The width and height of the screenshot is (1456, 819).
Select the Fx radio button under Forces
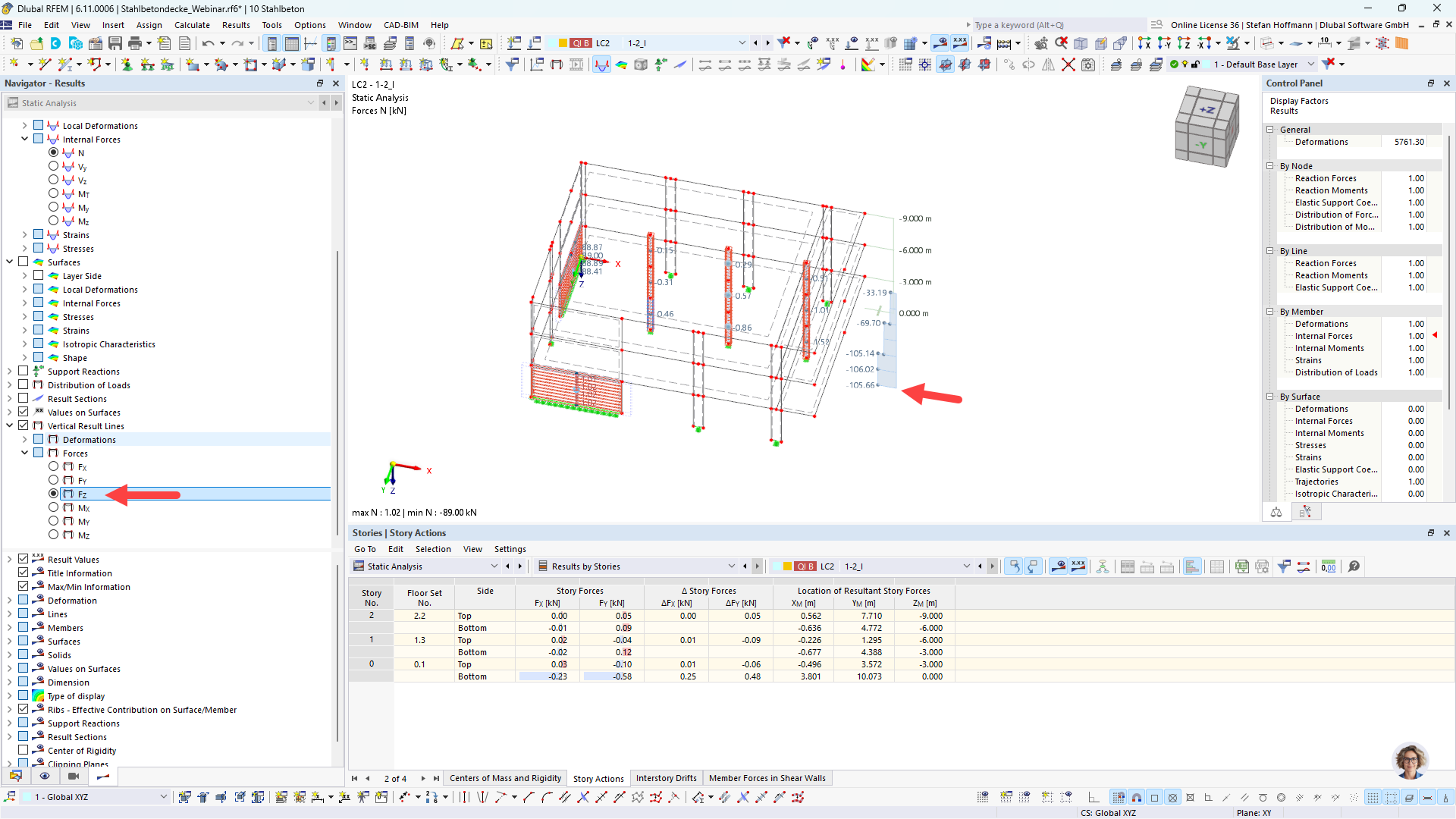[x=53, y=467]
